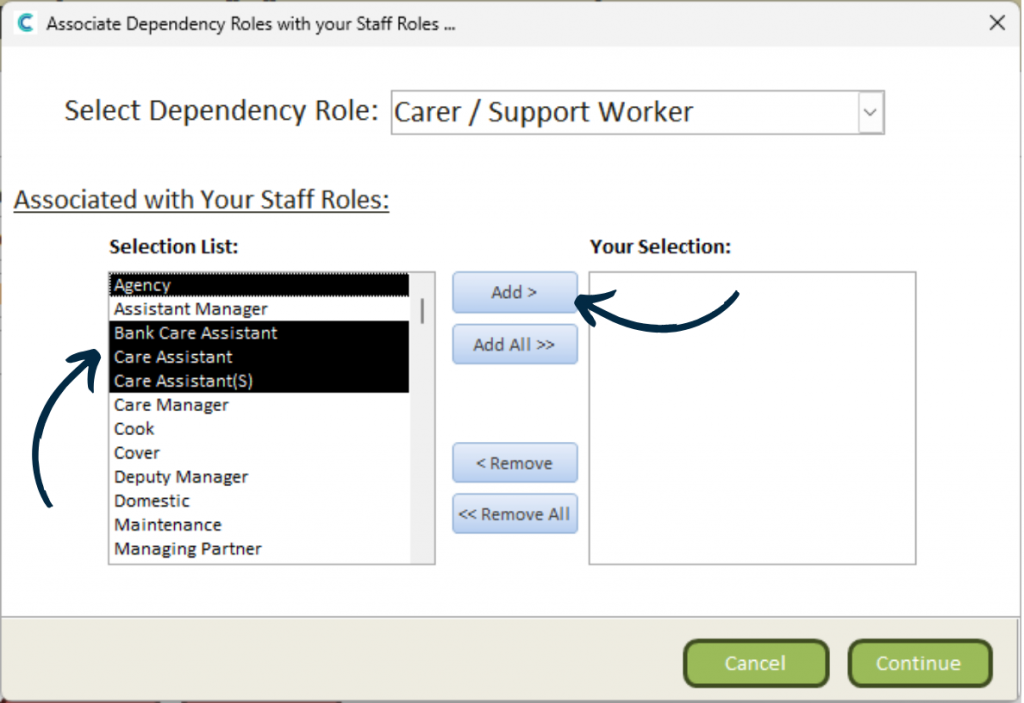Click the app logo icon in title bar
The width and height of the screenshot is (1024, 703).
tap(23, 23)
